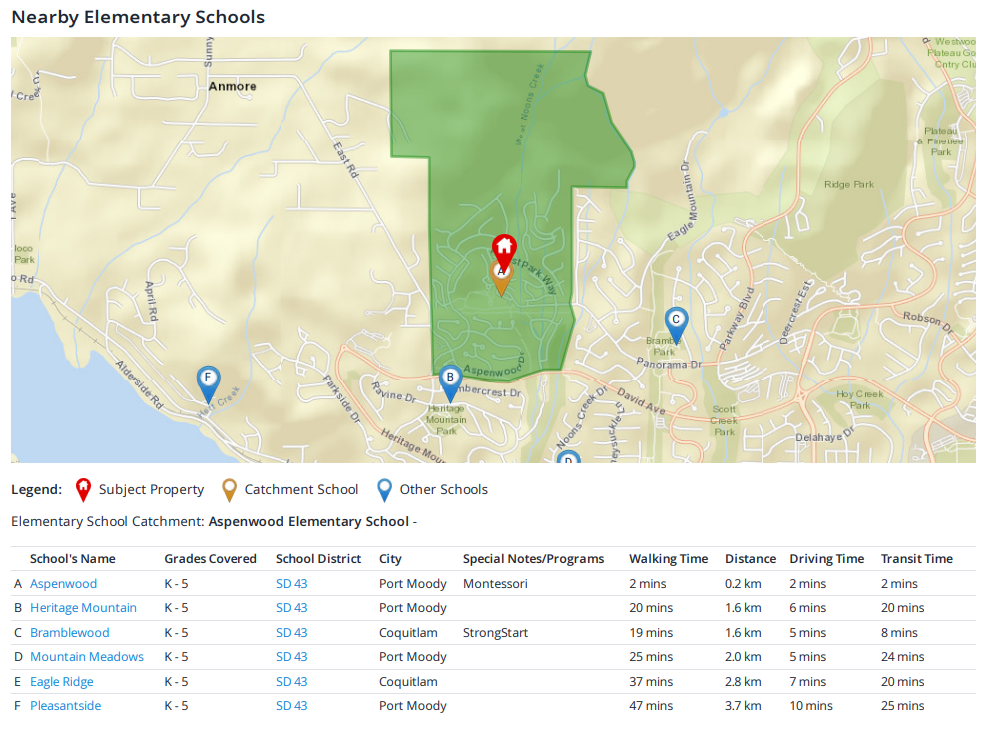Click Coquitlam city in Bramblewood row
This screenshot has height=731, width=996.
click(408, 633)
